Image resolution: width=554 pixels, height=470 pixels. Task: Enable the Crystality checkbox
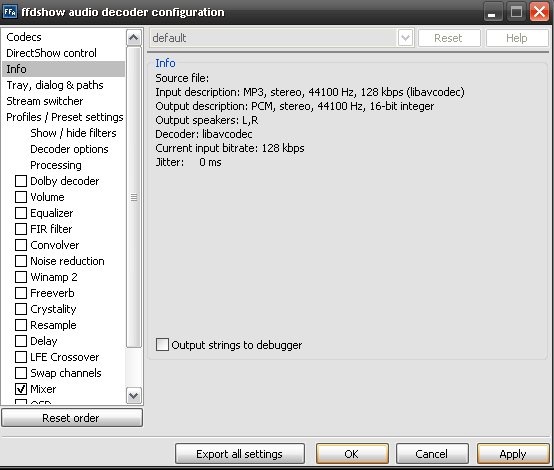coord(21,309)
